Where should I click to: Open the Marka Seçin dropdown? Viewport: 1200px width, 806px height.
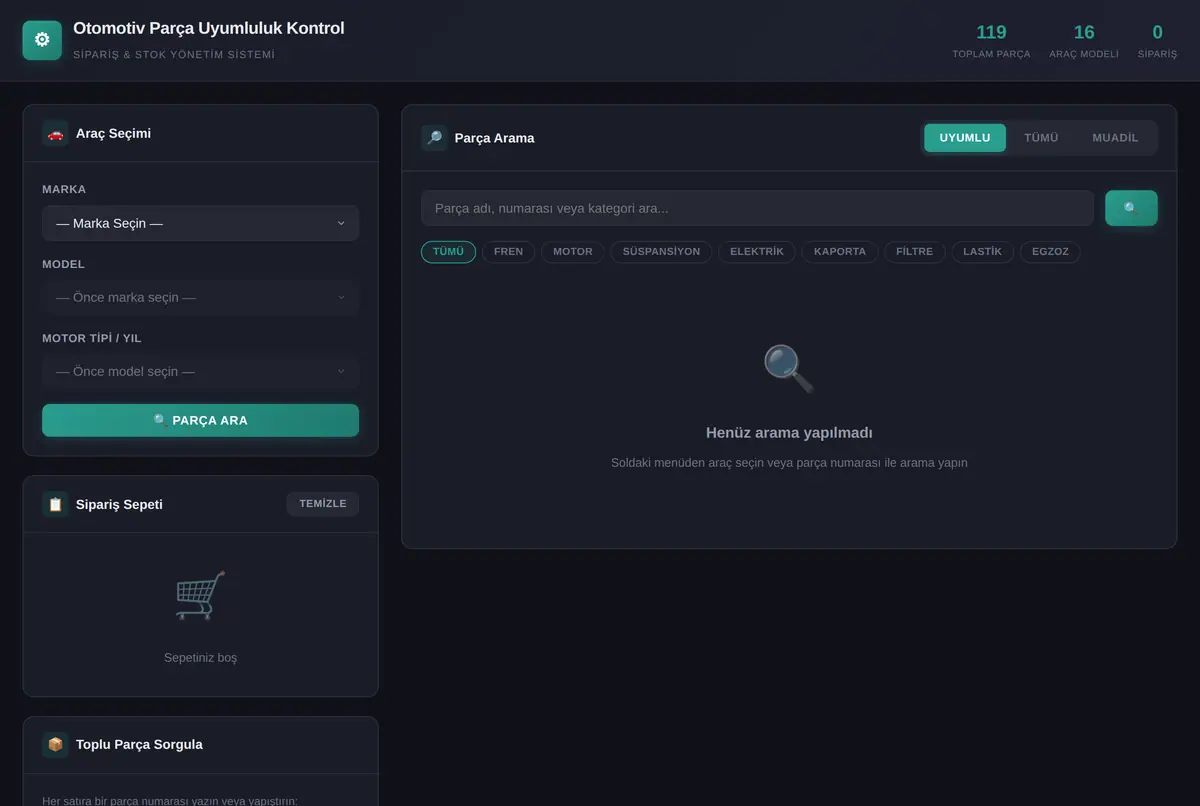[x=200, y=223]
